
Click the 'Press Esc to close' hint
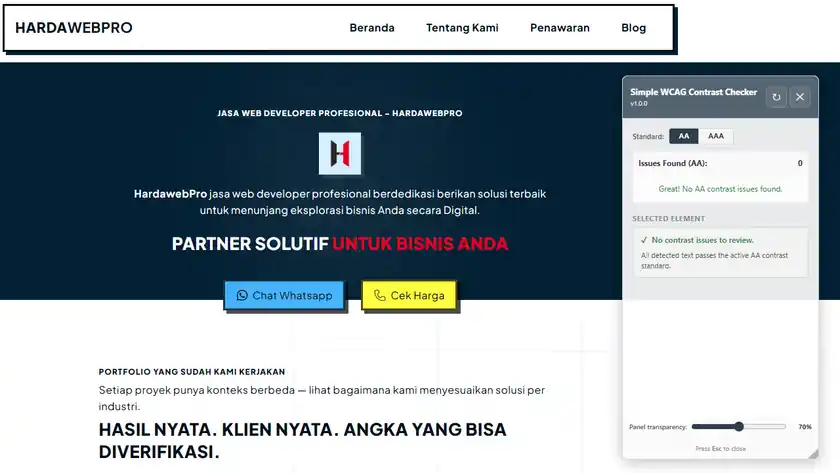click(720, 449)
